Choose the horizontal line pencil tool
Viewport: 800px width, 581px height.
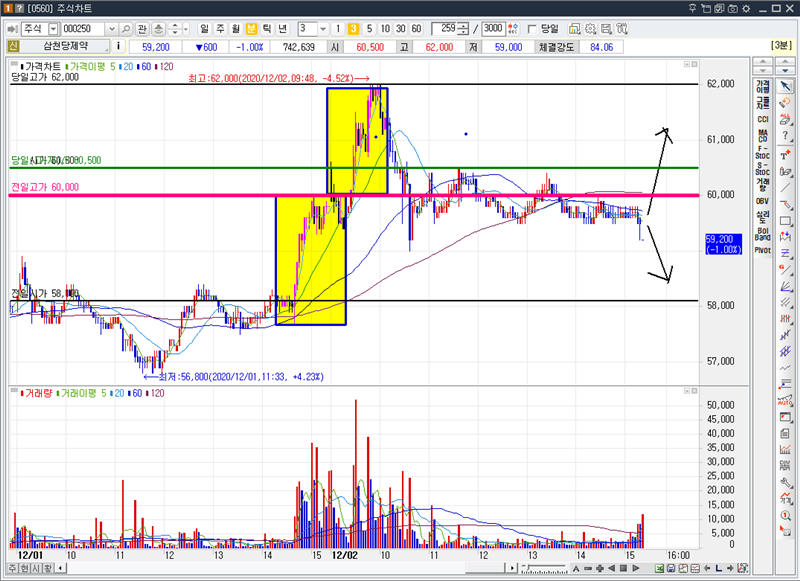tap(786, 205)
